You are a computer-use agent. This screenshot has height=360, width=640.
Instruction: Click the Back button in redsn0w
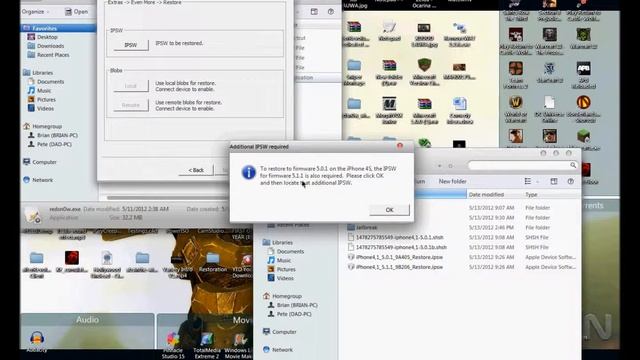click(x=196, y=170)
